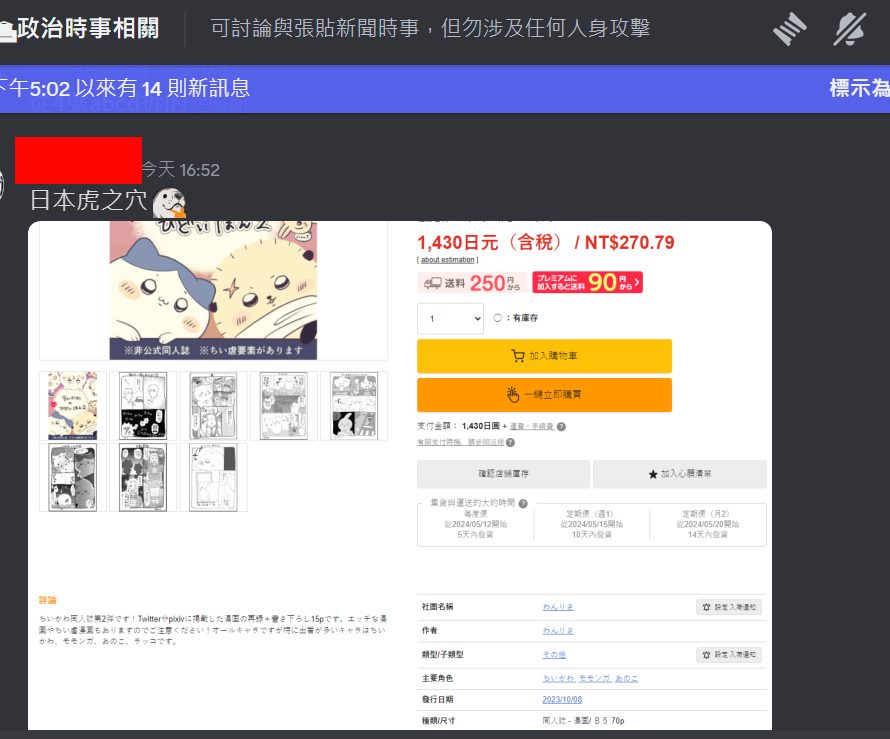
Task: Click the 支付金額： 1,430日圓 text
Action: tap(459, 426)
